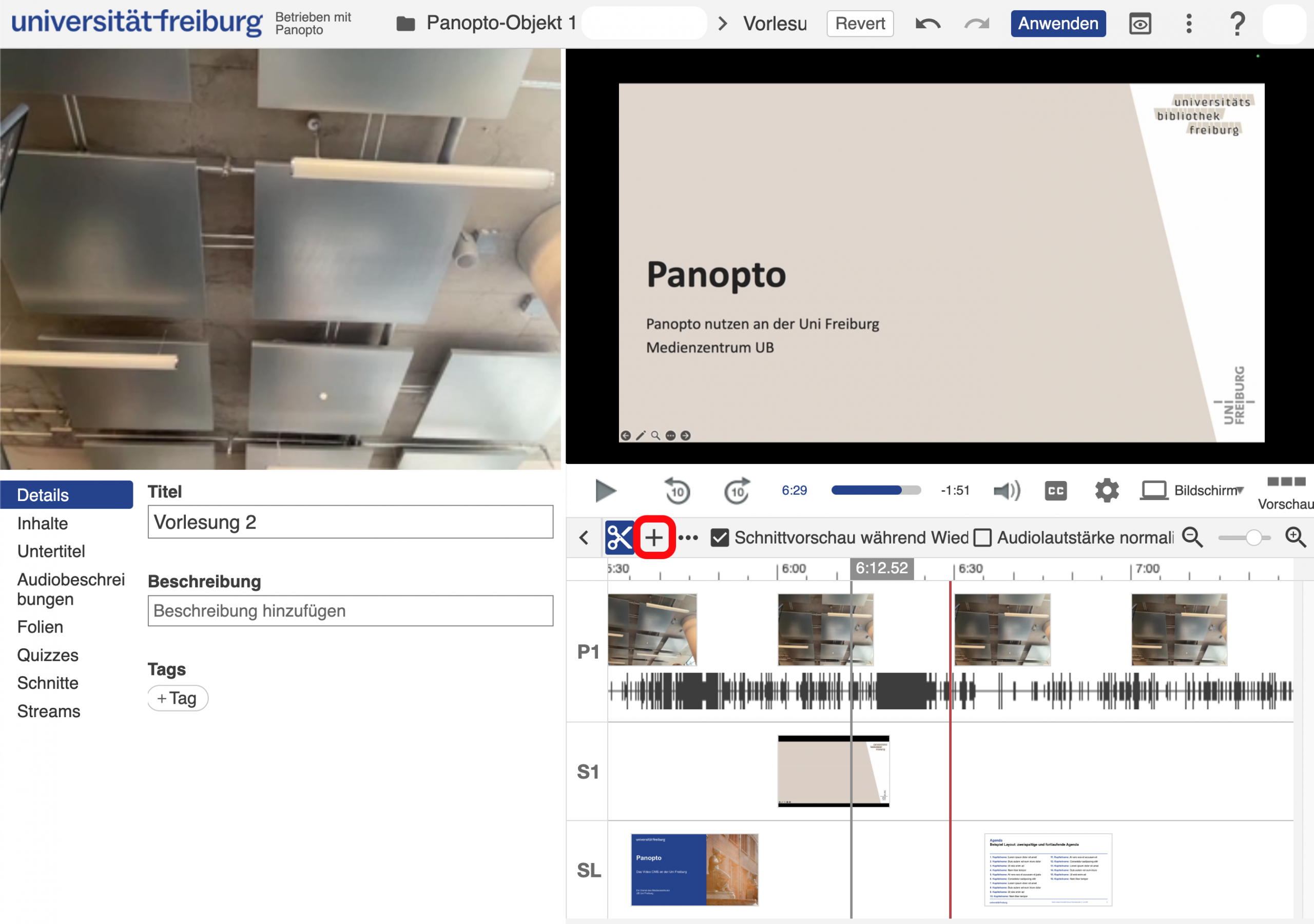
Task: Zoom in the timeline
Action: point(1296,537)
